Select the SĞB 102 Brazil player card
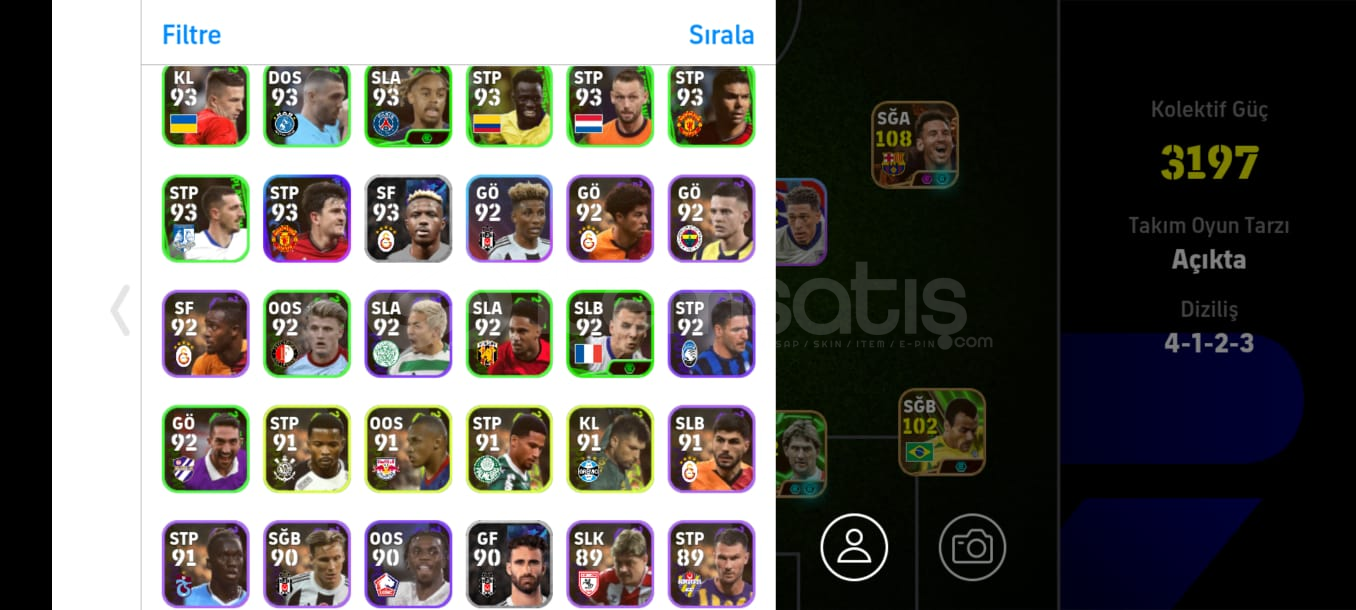This screenshot has height=610, width=1356. click(941, 431)
